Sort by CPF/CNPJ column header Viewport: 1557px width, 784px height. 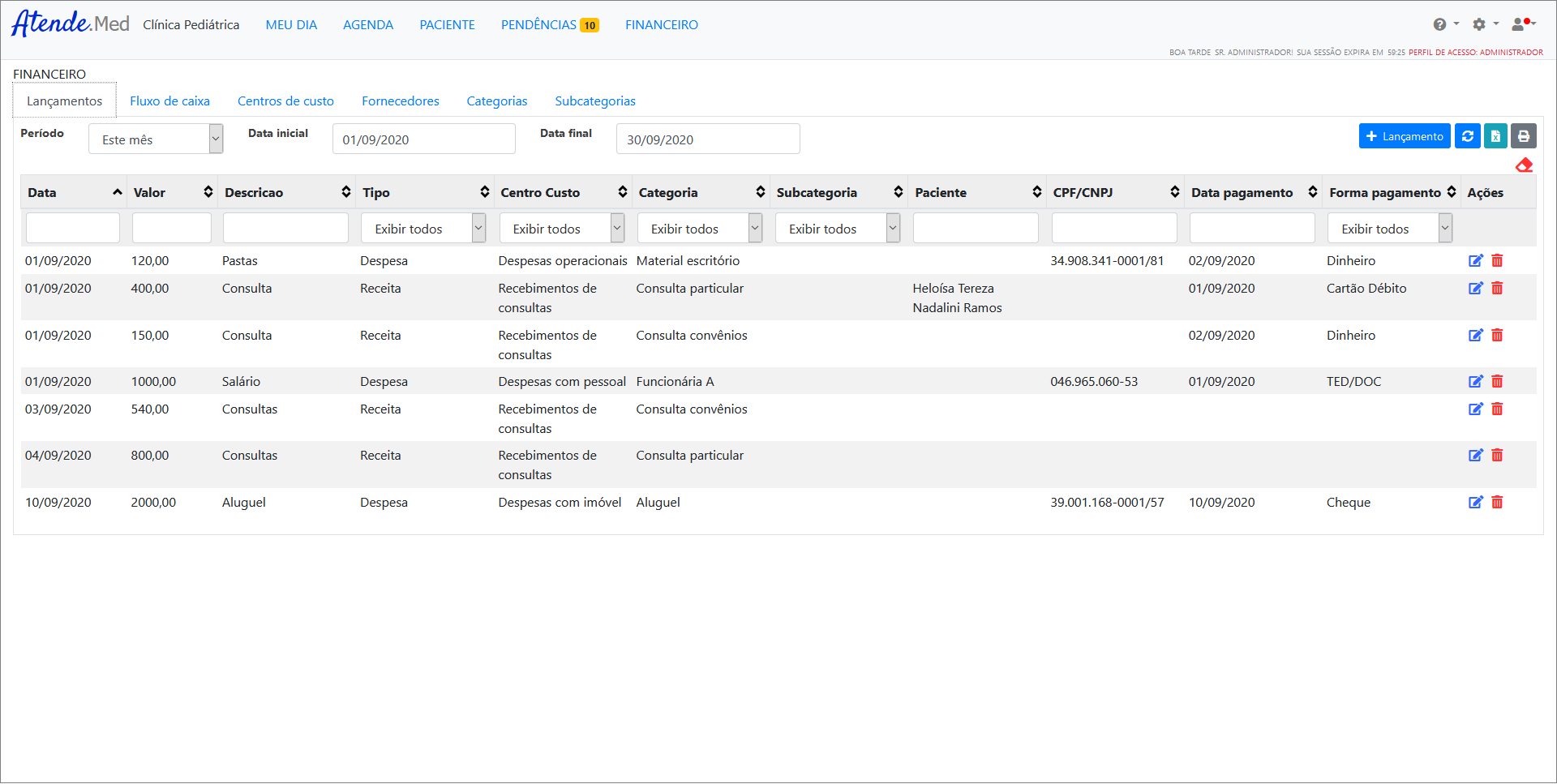pos(1116,192)
